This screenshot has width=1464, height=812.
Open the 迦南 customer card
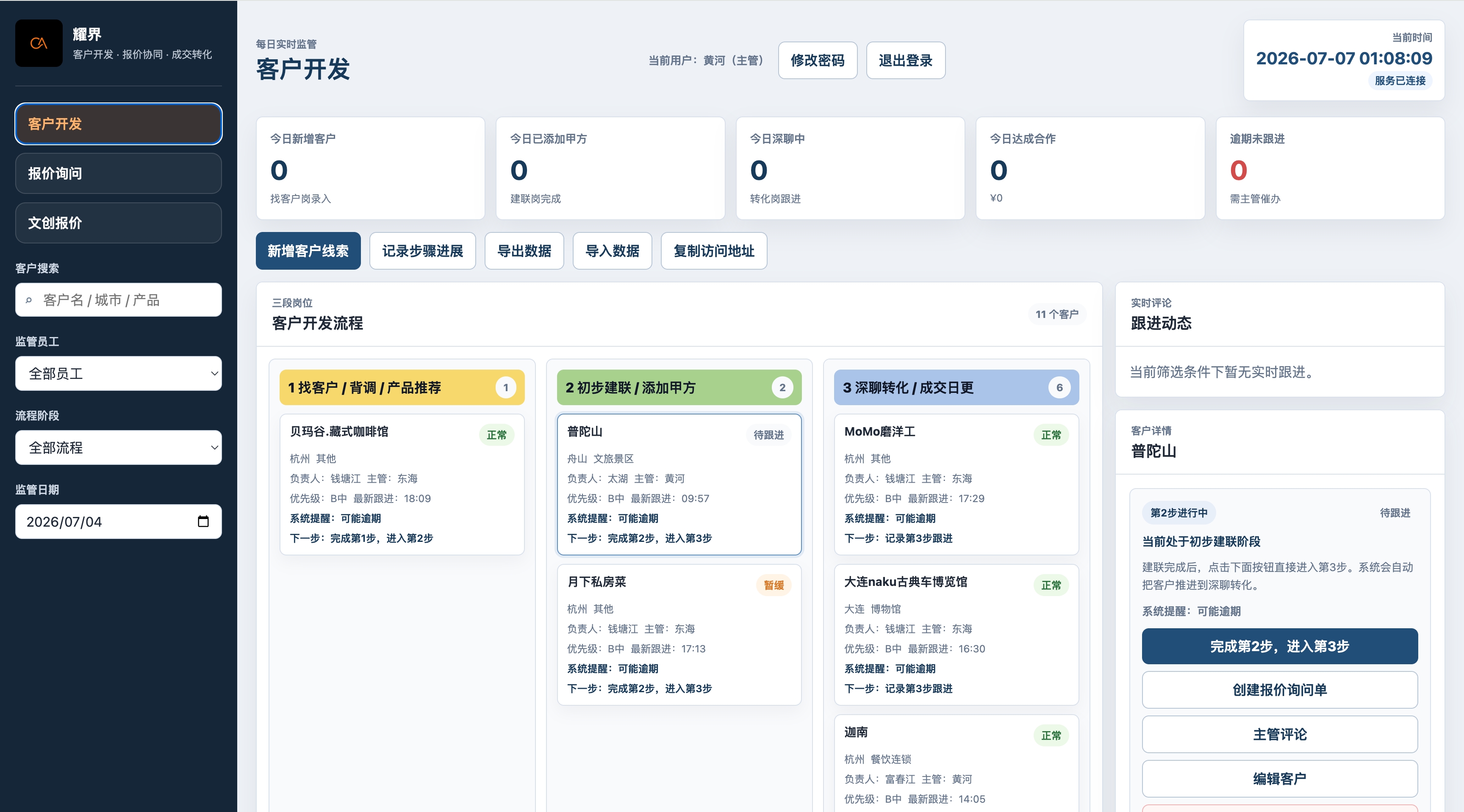pyautogui.click(x=957, y=764)
